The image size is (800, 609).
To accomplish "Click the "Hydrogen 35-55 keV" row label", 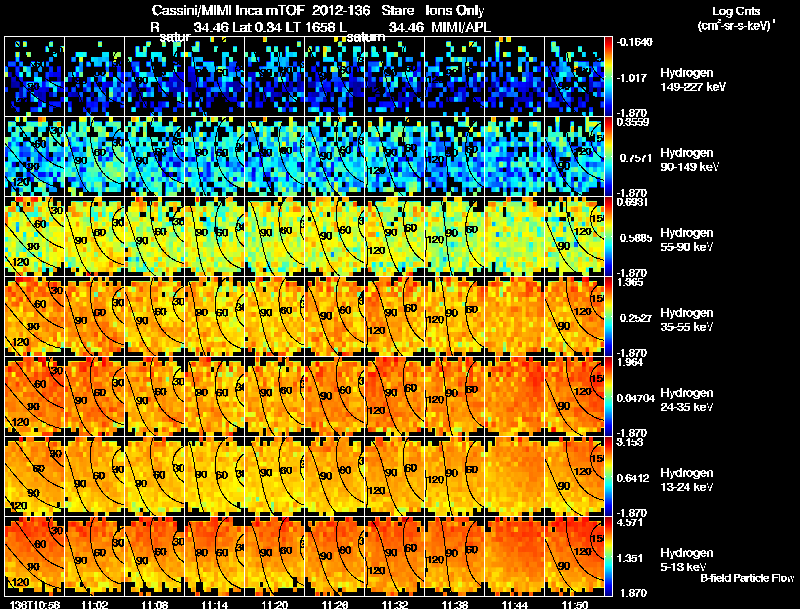I will coord(686,319).
